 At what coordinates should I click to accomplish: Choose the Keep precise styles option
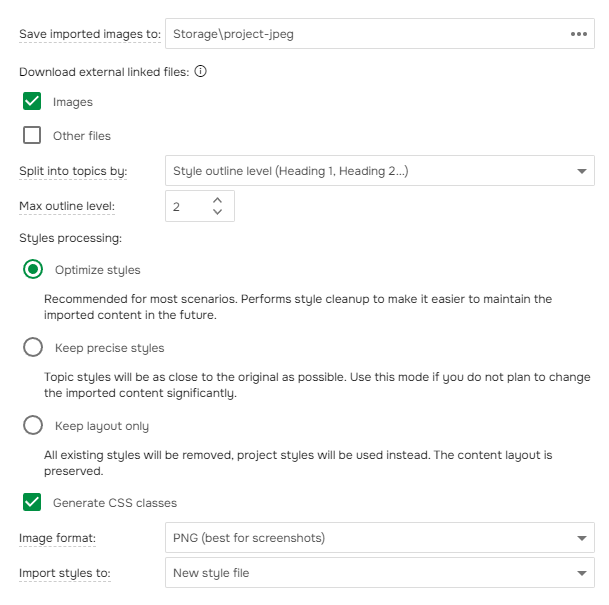[x=33, y=347]
